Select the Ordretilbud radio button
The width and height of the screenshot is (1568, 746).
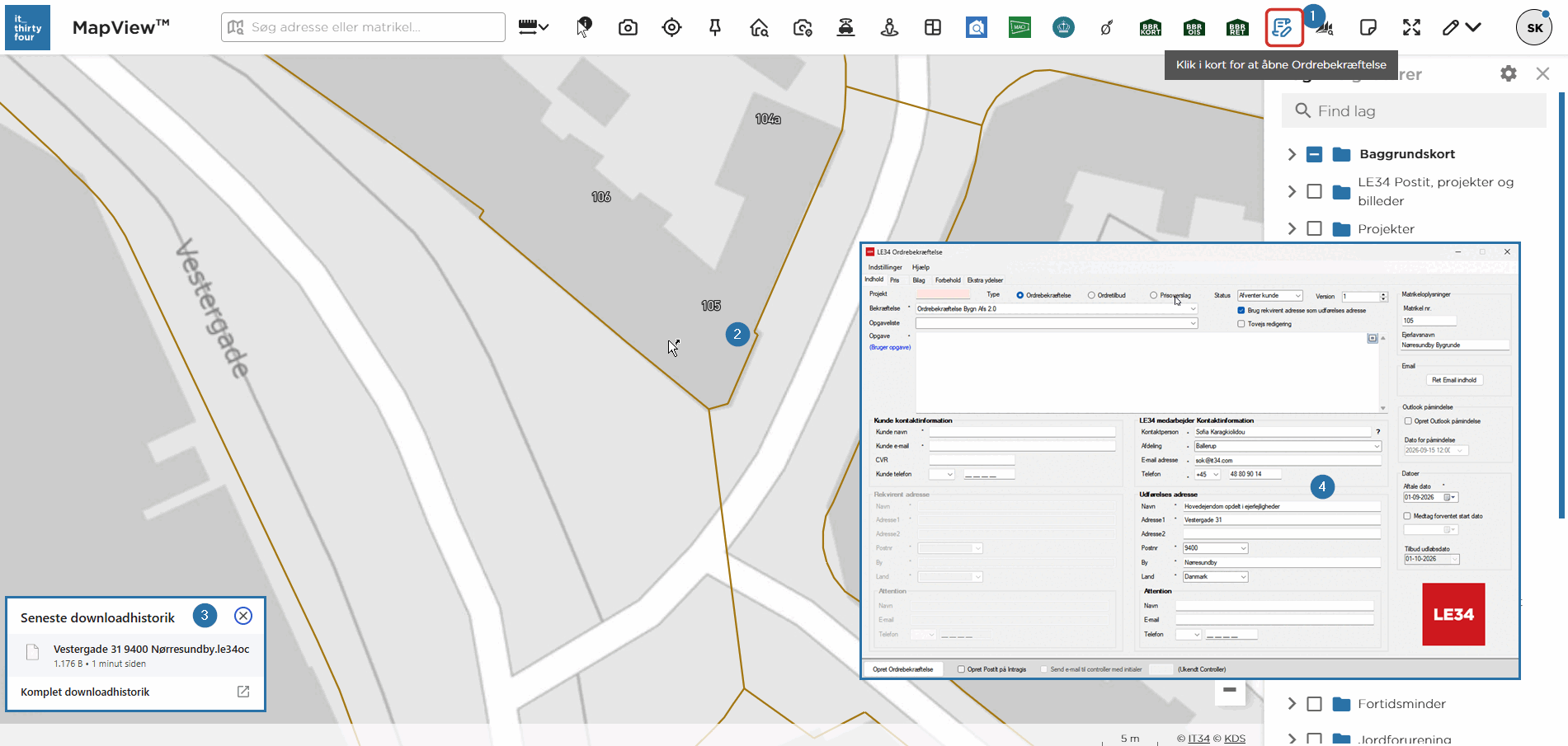tap(1091, 295)
